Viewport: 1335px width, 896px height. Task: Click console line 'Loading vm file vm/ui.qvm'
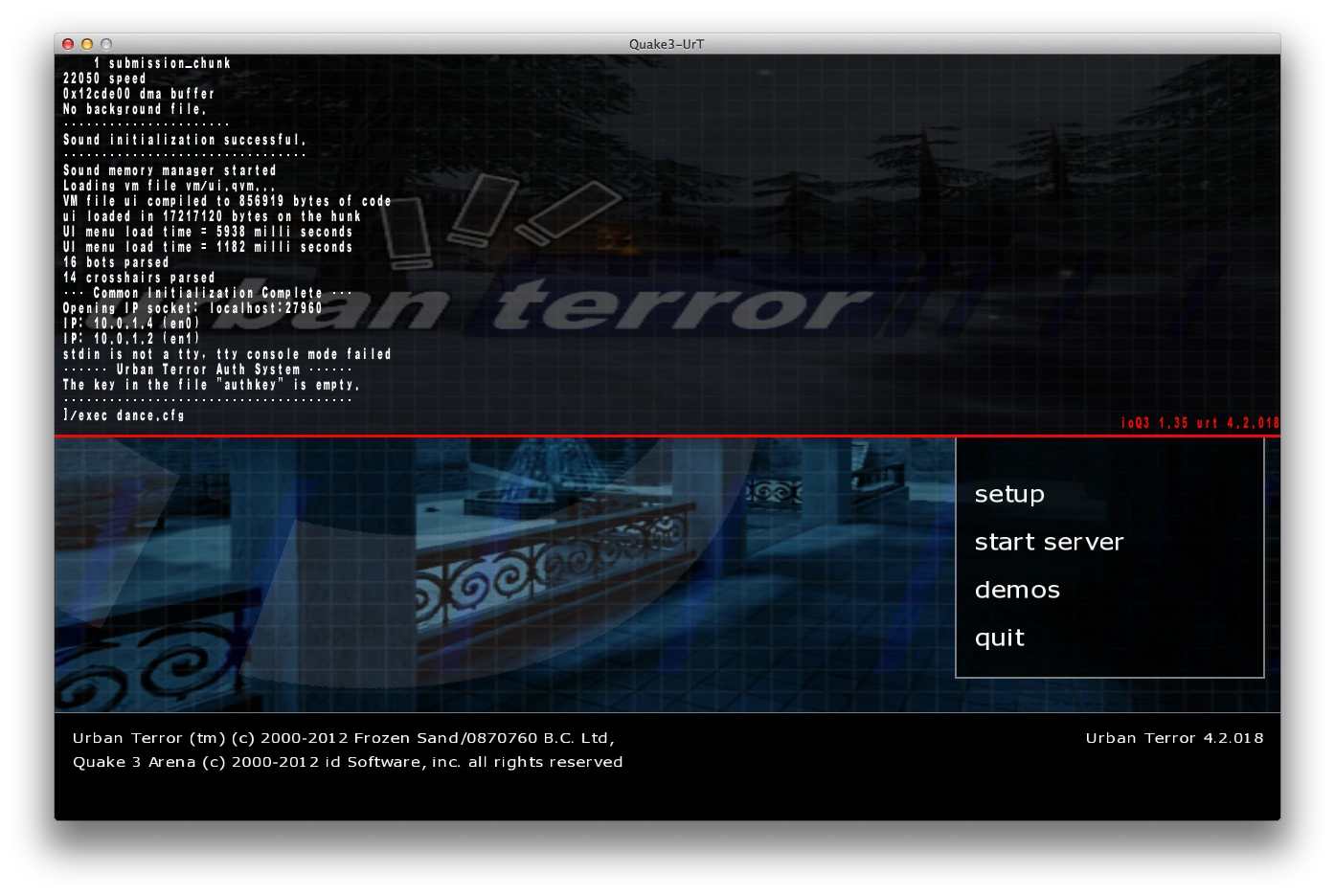[x=169, y=186]
